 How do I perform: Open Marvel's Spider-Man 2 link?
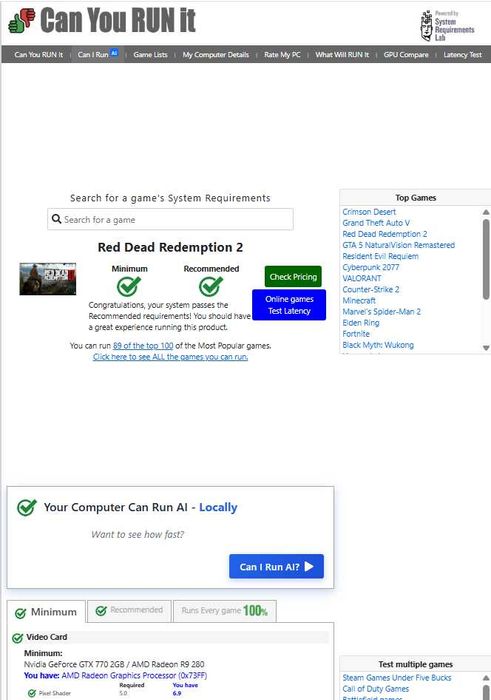(x=381, y=312)
